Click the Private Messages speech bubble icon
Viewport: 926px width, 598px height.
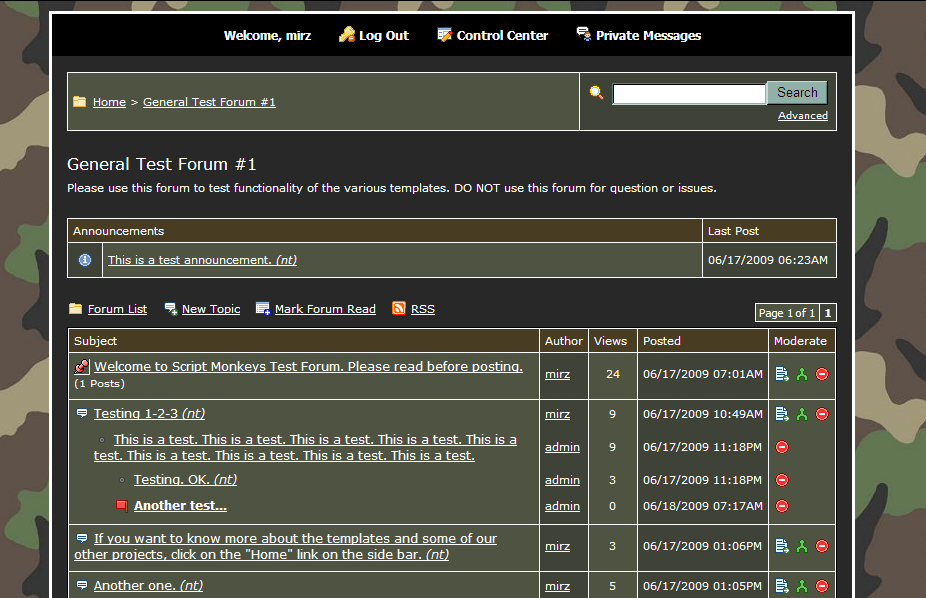583,34
